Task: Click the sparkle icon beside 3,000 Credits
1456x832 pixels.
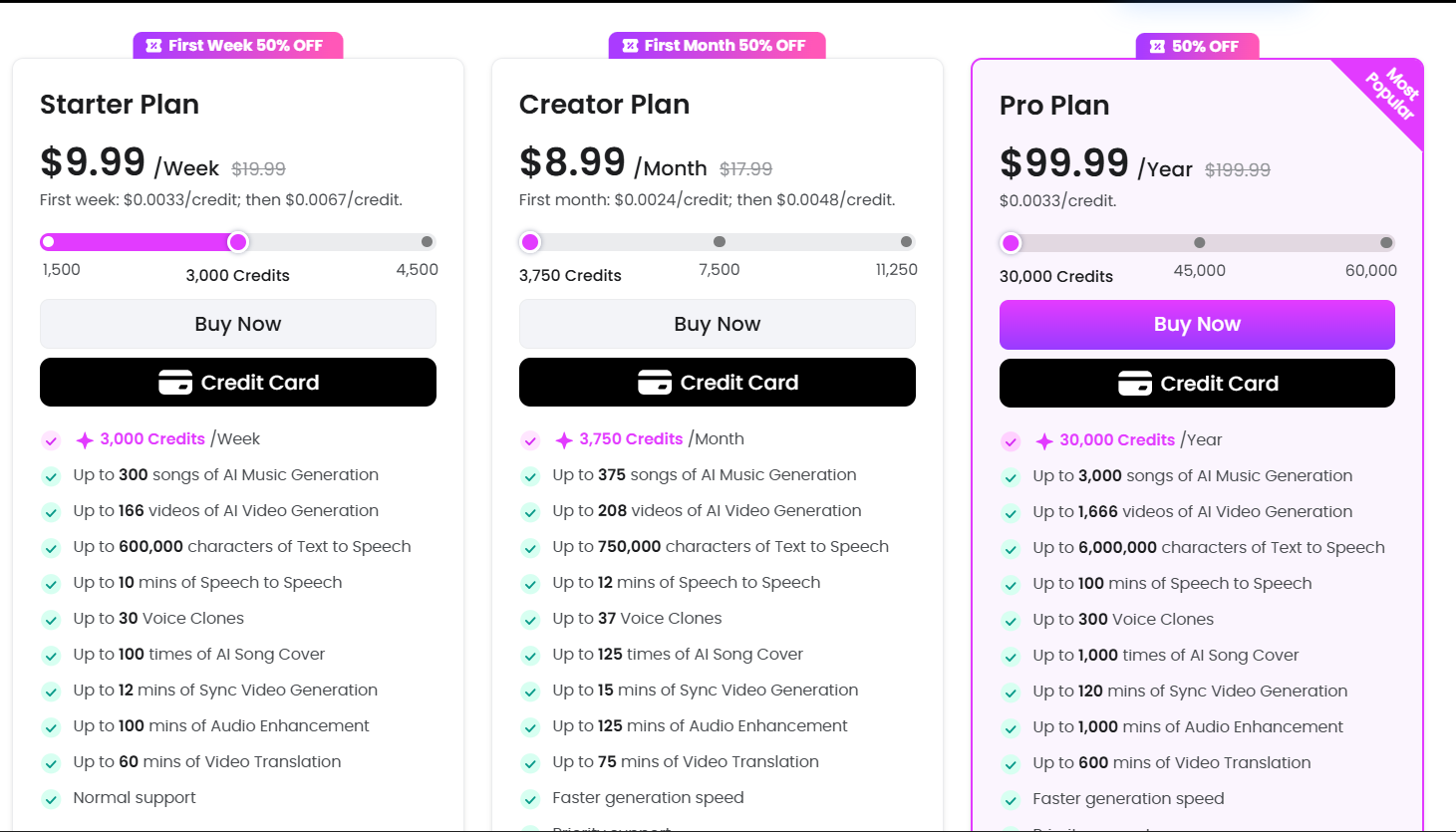Action: (x=86, y=440)
